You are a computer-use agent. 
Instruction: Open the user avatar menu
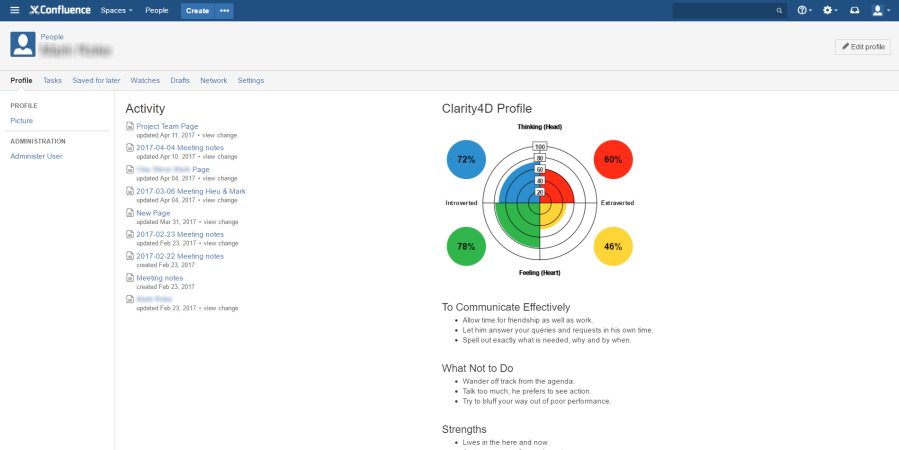click(x=880, y=10)
